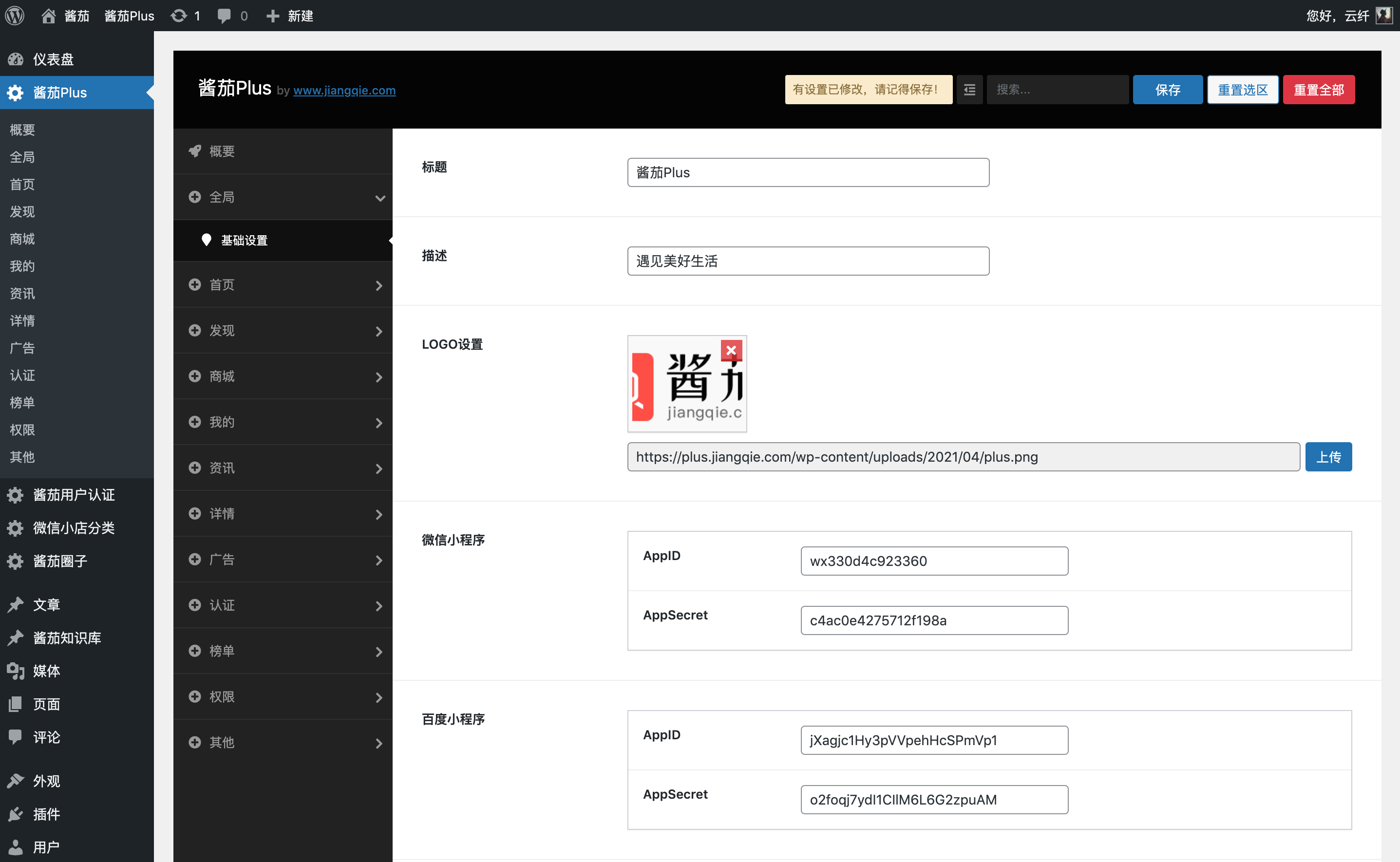Image resolution: width=1400 pixels, height=862 pixels.
Task: Click the pin icon for 文章
Action: [16, 604]
